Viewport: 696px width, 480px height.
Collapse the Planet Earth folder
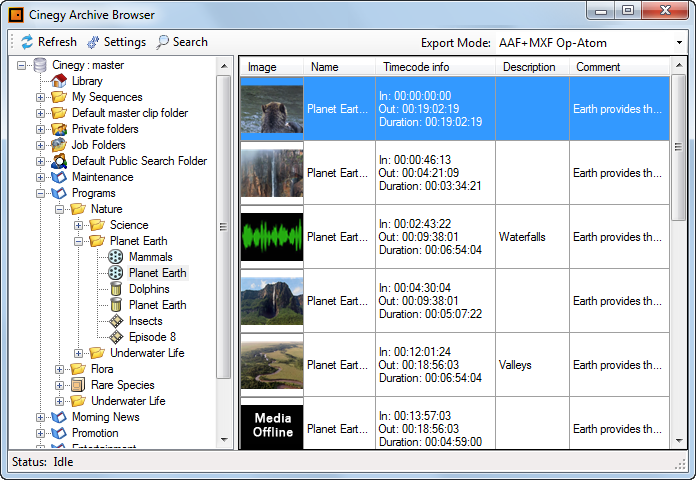tap(78, 241)
